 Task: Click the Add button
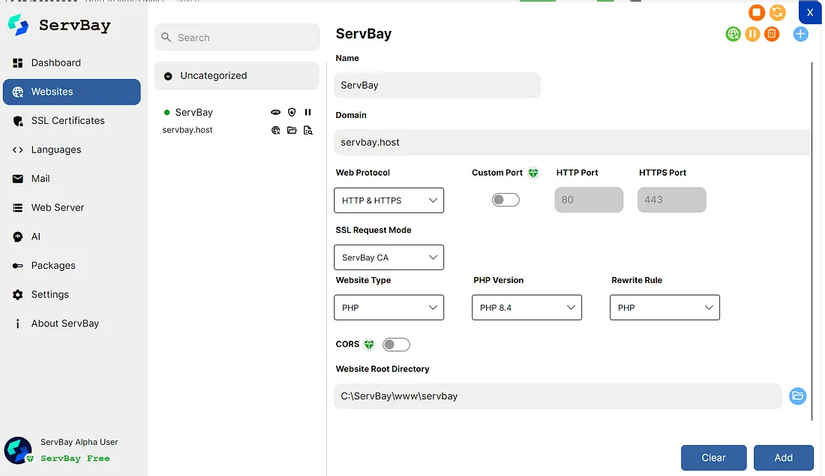click(x=783, y=458)
